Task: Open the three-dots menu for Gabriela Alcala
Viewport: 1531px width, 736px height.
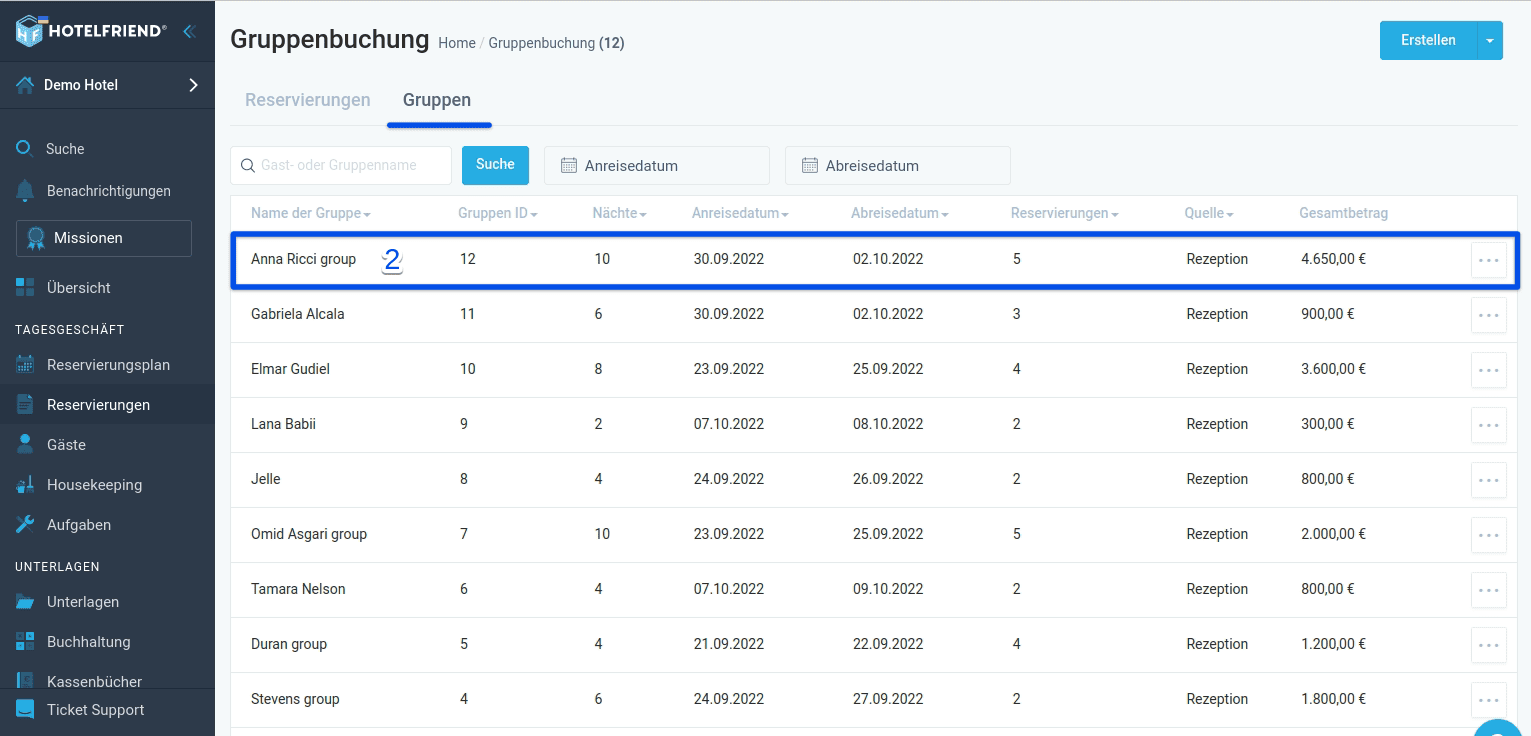Action: [x=1489, y=315]
